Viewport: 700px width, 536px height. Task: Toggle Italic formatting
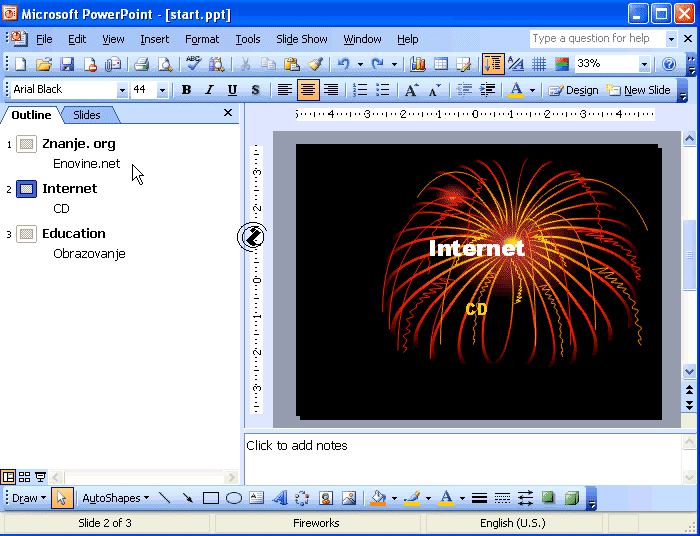click(209, 90)
